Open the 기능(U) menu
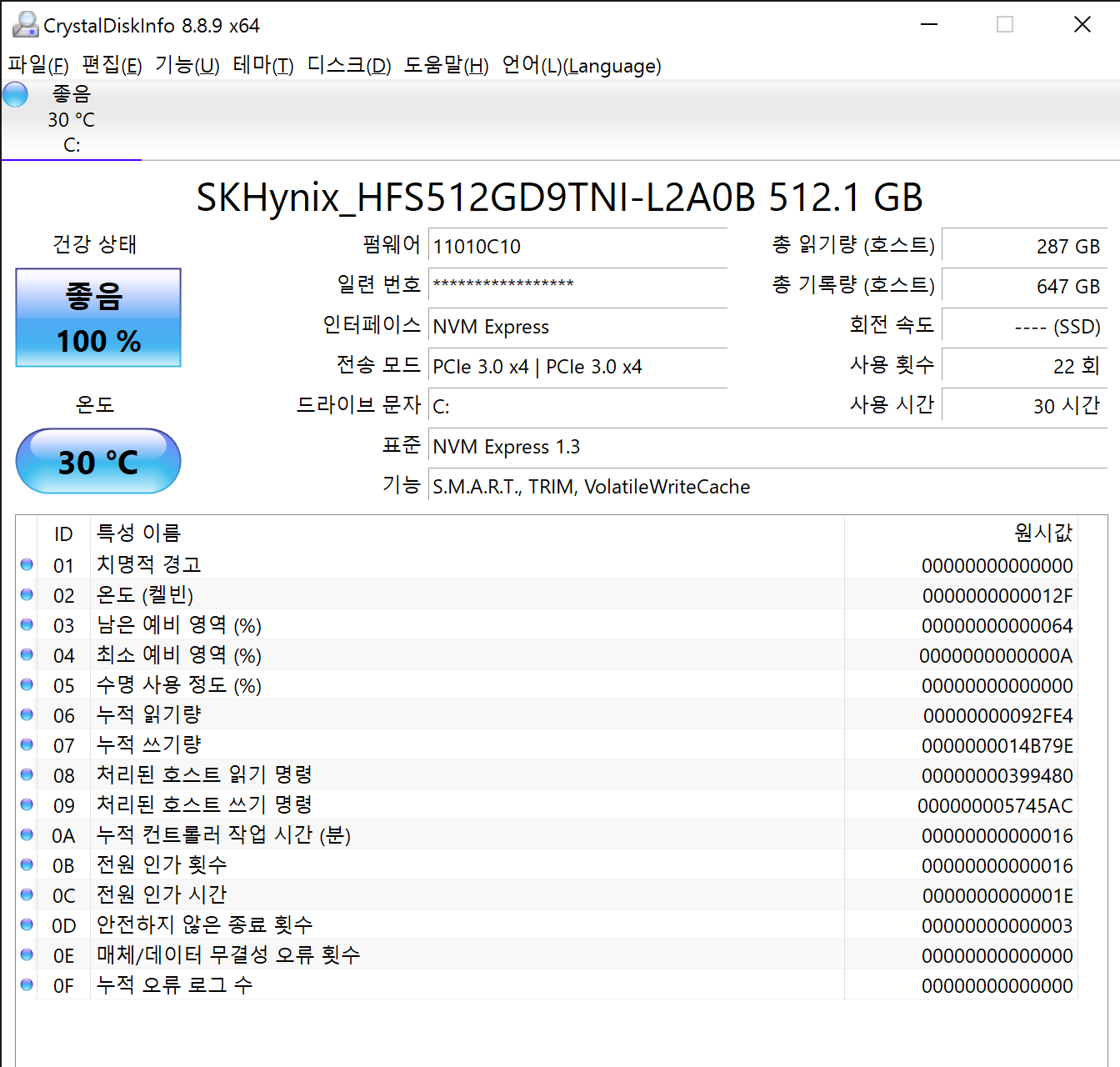The width and height of the screenshot is (1120, 1067). (x=187, y=65)
